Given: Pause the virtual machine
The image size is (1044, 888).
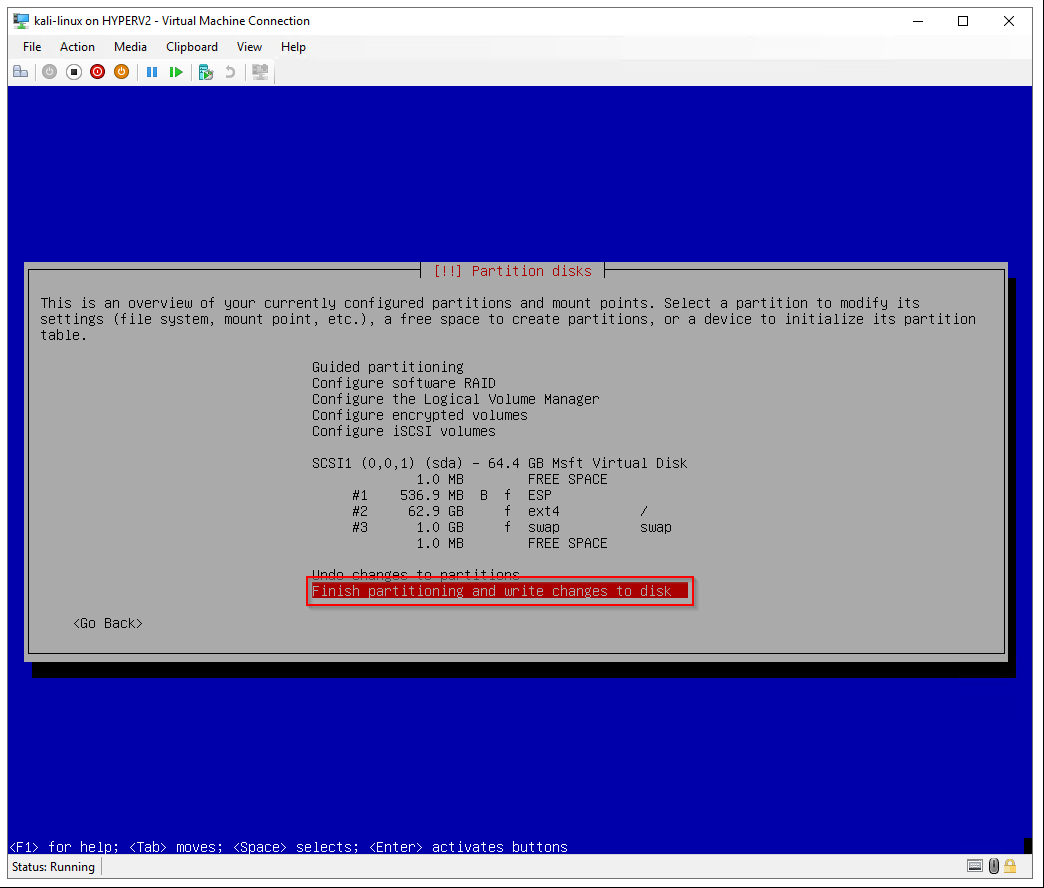Looking at the screenshot, I should [x=152, y=72].
